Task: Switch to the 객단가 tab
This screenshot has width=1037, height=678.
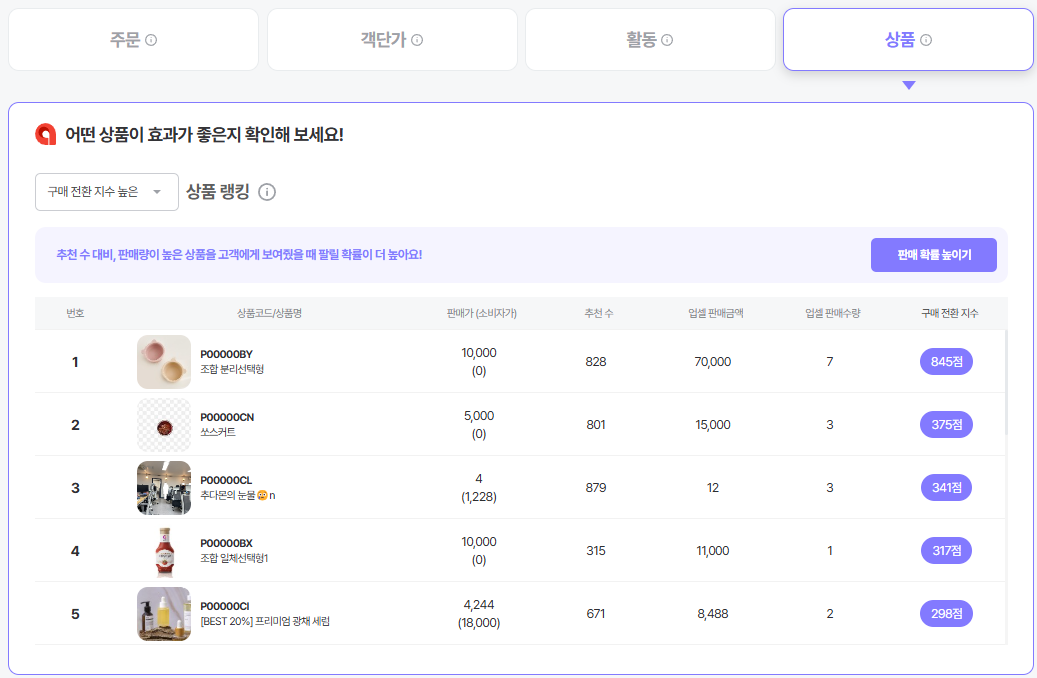Action: pos(392,40)
